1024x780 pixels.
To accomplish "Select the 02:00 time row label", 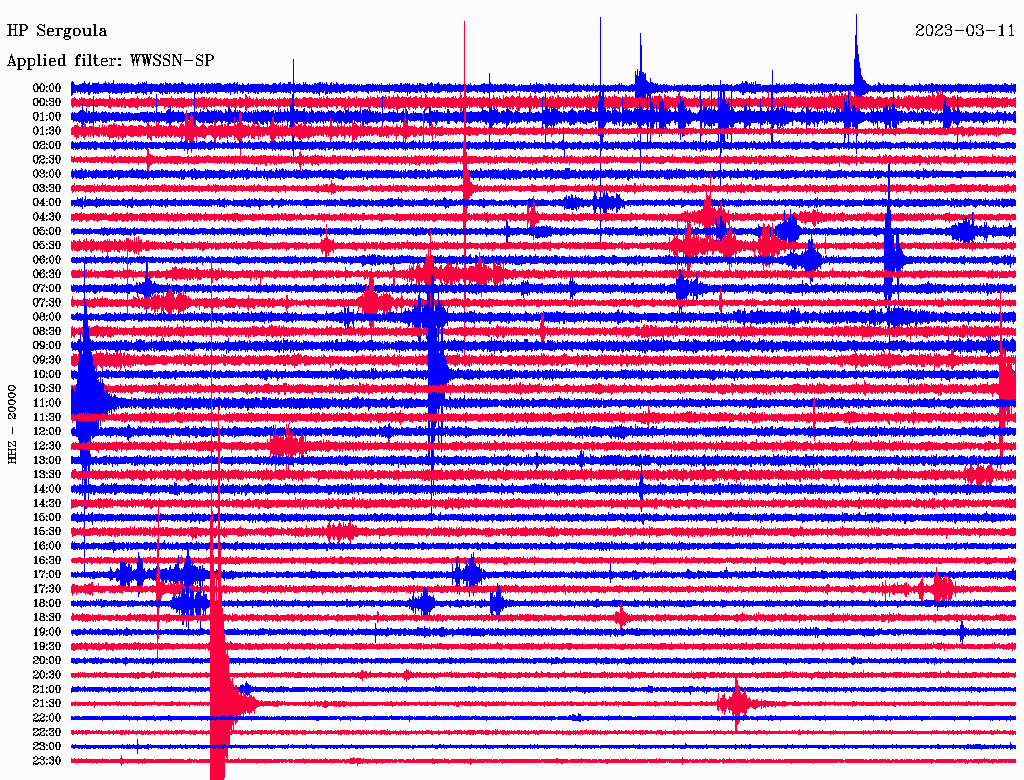I will click(x=47, y=145).
